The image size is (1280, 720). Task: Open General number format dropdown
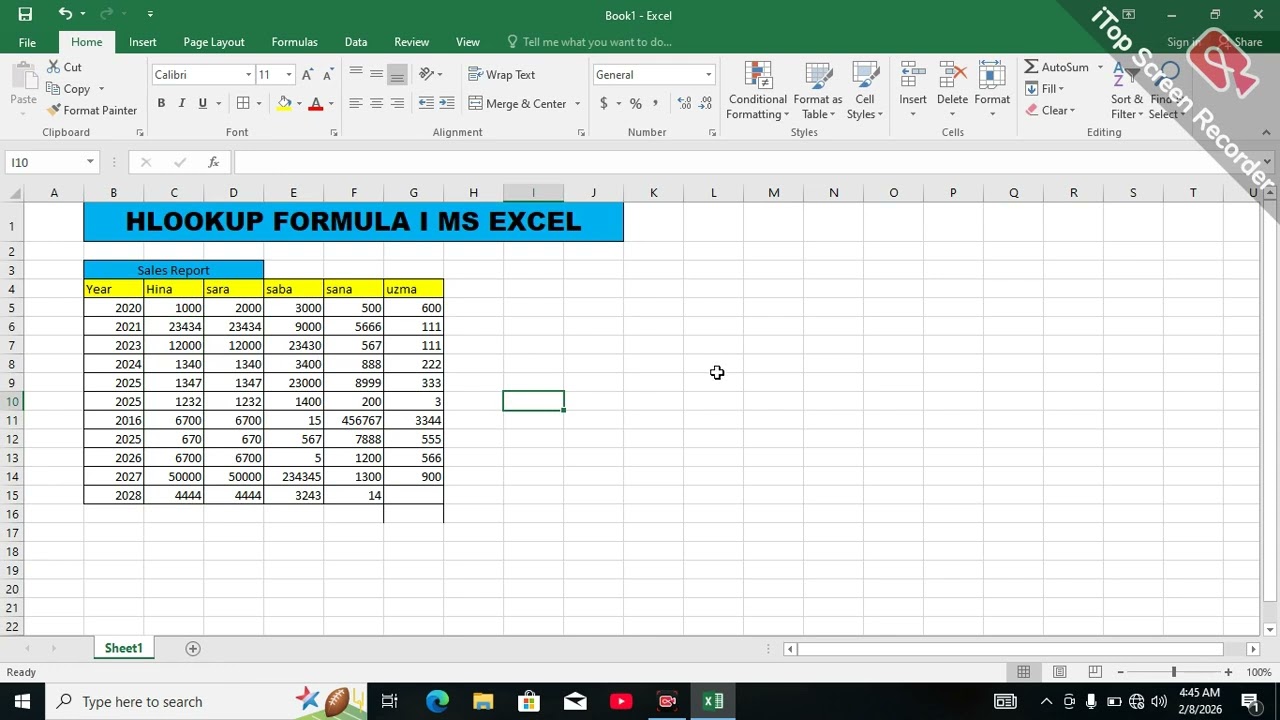tap(709, 75)
